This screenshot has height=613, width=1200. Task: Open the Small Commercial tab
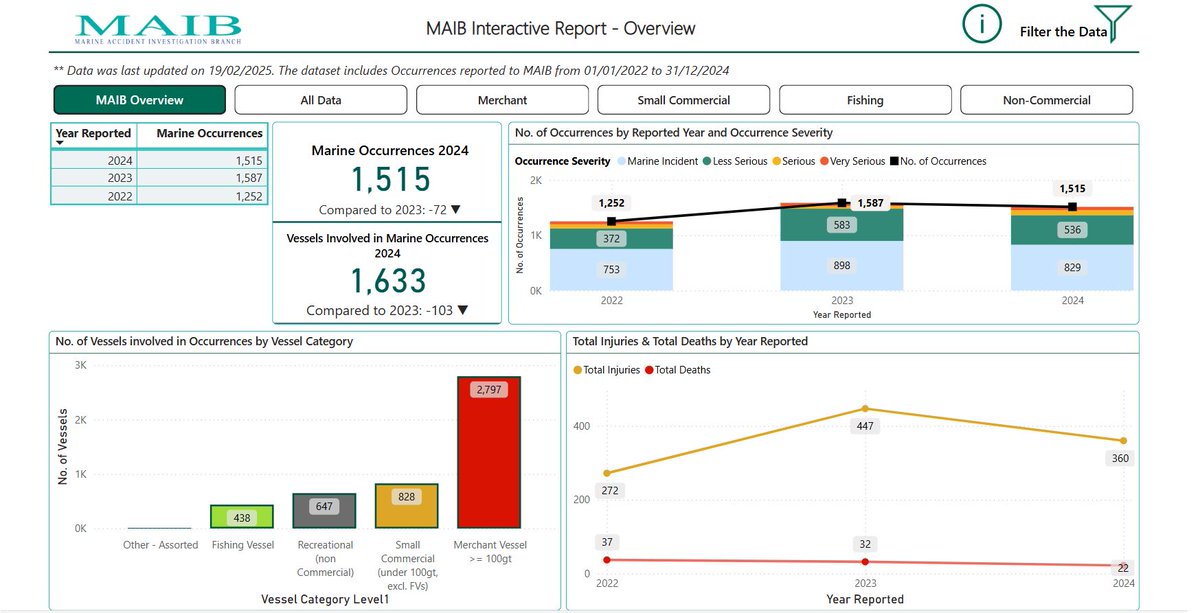coord(684,100)
